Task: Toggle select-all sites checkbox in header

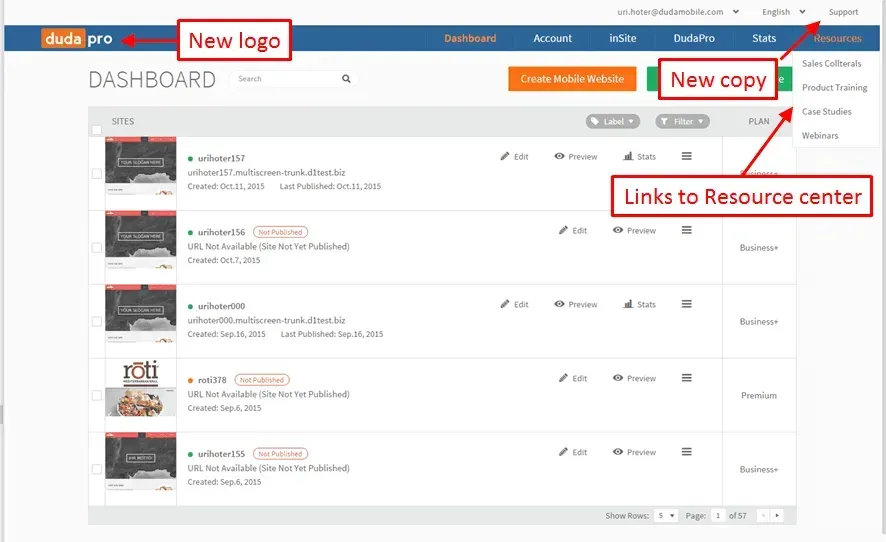Action: click(x=97, y=130)
